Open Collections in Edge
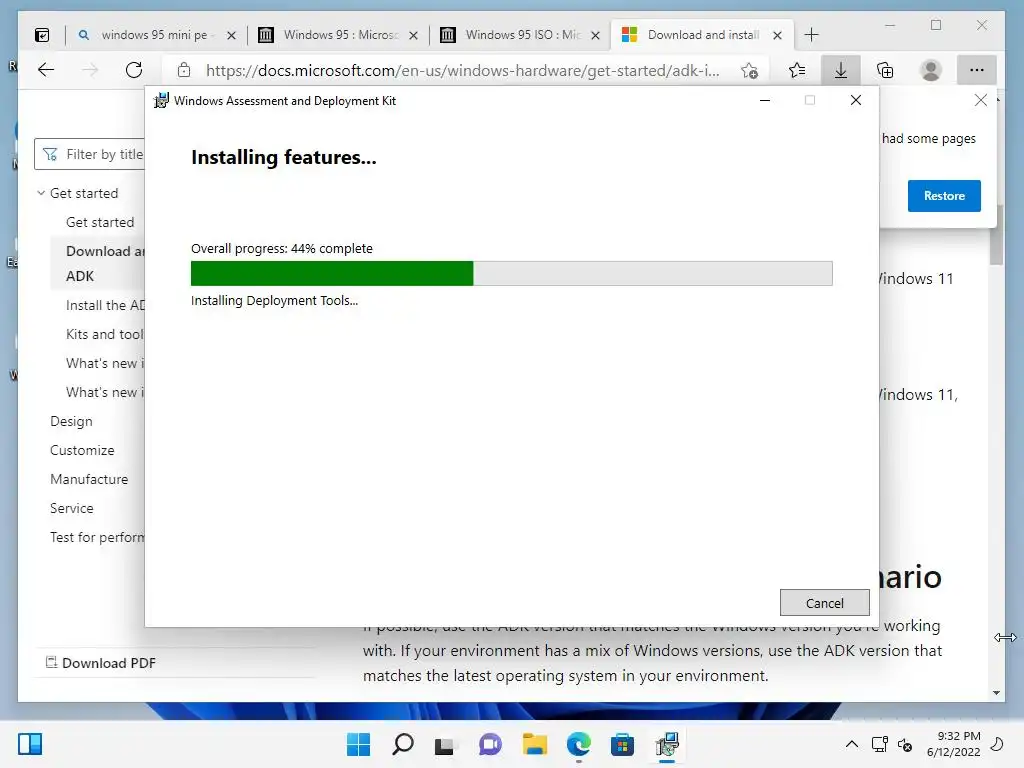The image size is (1024, 768). click(886, 70)
